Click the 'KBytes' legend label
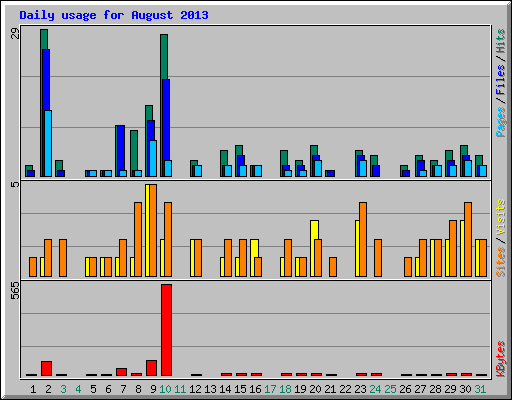 [x=500, y=359]
